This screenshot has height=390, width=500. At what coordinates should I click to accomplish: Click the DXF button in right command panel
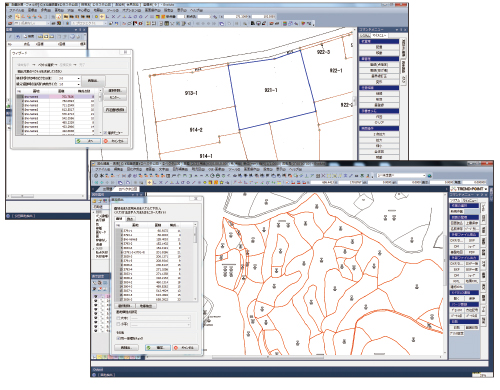[x=457, y=240]
